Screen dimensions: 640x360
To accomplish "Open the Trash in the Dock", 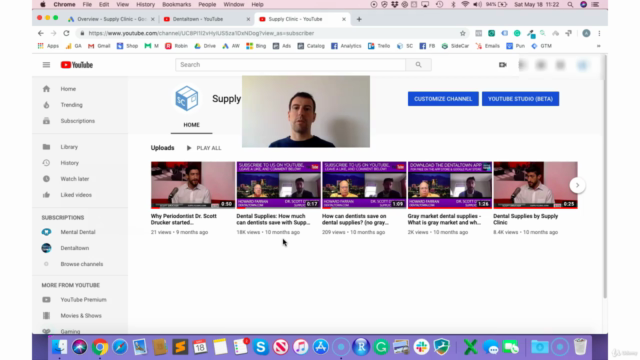I will point(580,347).
